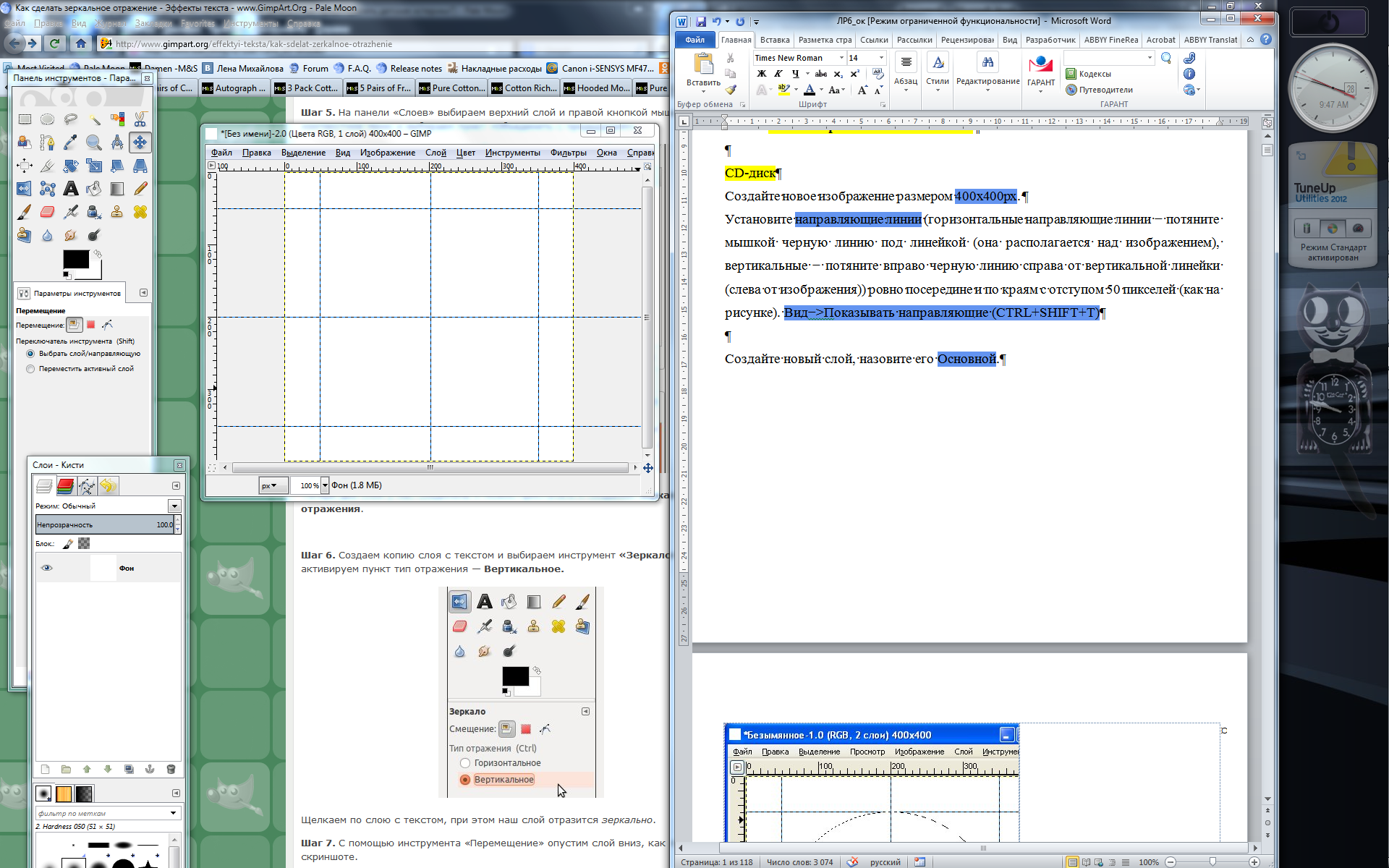Choose the Free Select lasso tool

point(71,119)
